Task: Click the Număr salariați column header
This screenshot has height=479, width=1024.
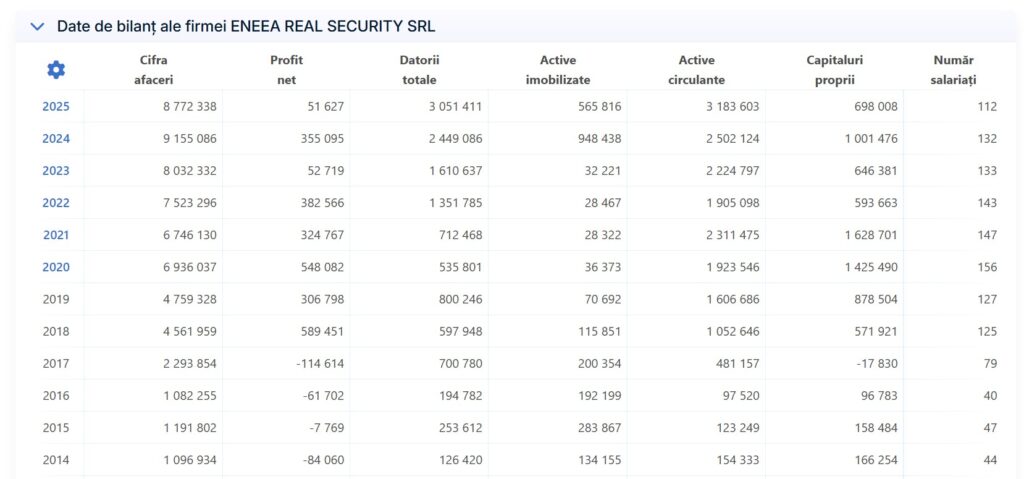Action: click(953, 70)
